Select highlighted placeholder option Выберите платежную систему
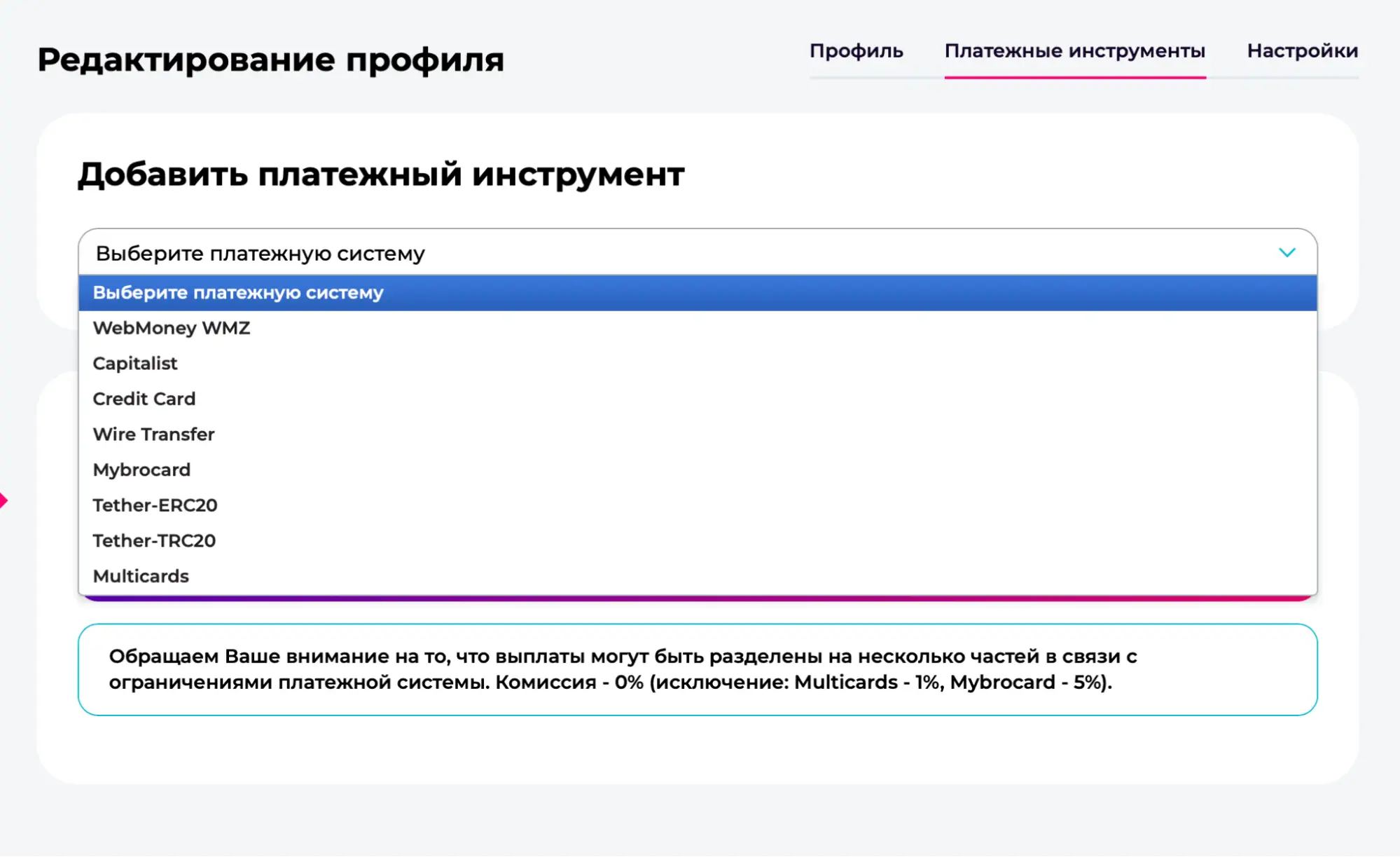Image resolution: width=1400 pixels, height=857 pixels. tap(698, 293)
